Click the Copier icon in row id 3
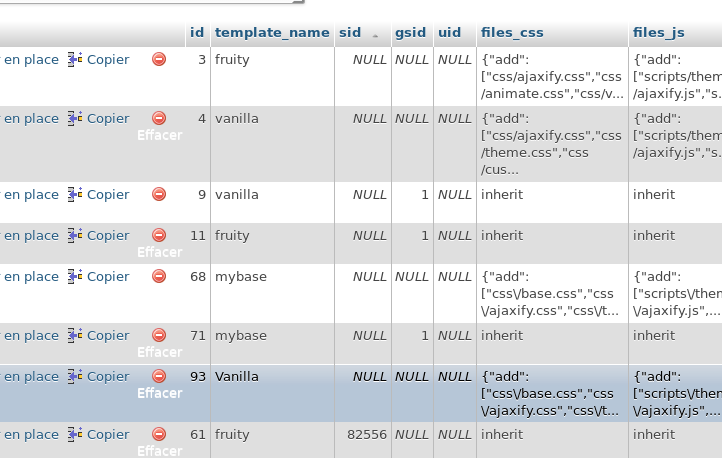Screen dimensions: 722x458 (75, 60)
